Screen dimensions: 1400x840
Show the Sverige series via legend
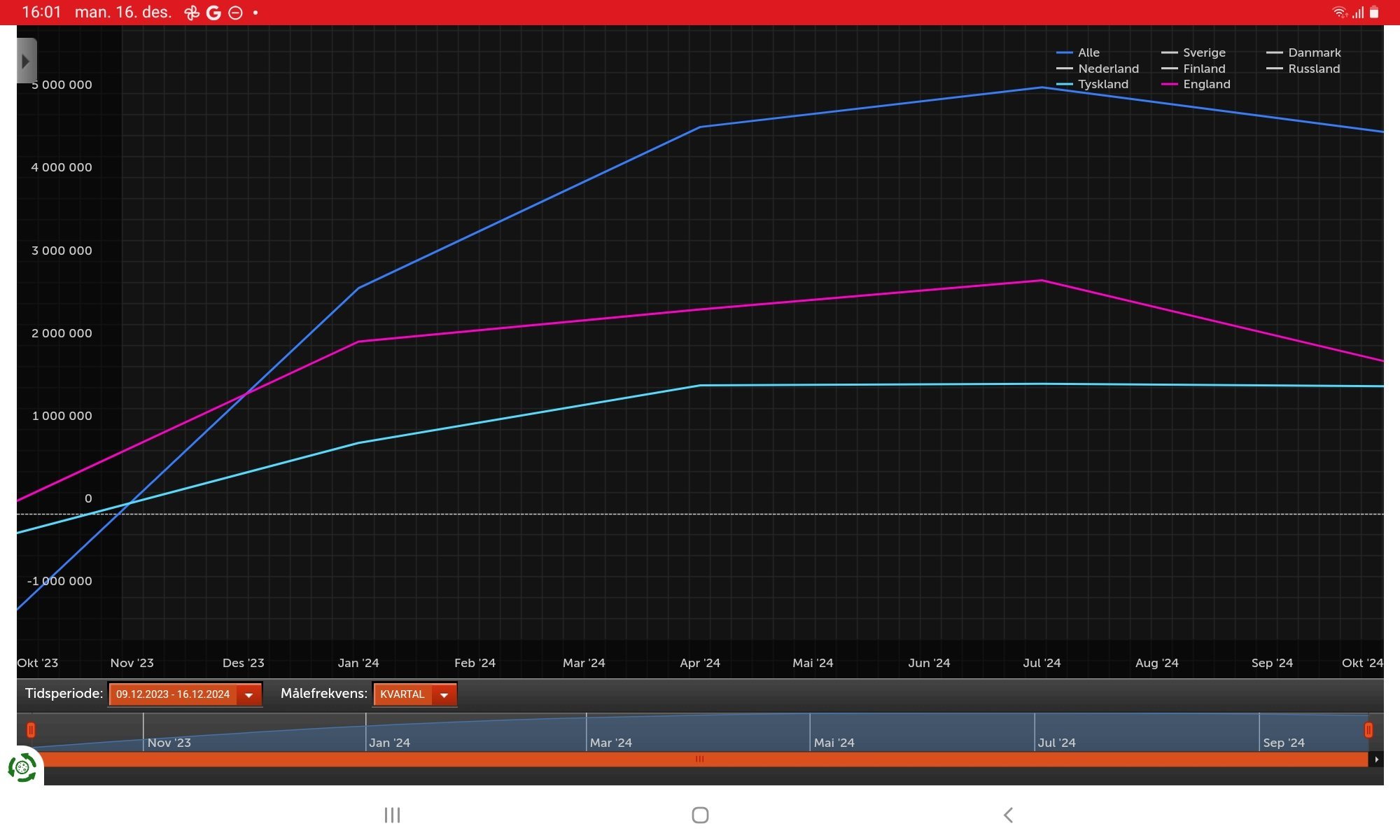[1193, 52]
